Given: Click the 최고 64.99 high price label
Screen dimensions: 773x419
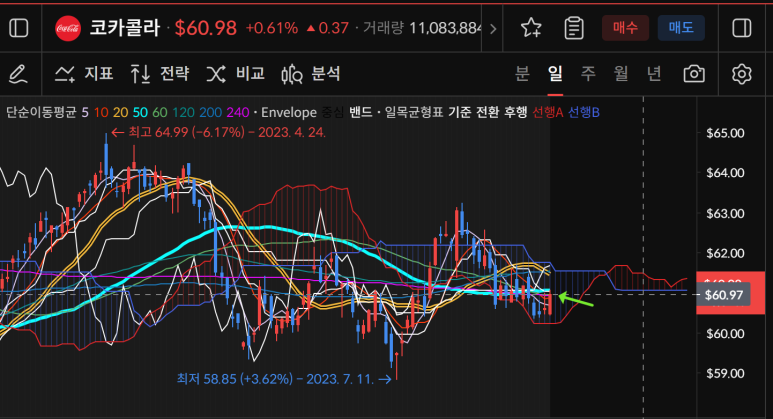Looking at the screenshot, I should click(x=218, y=133).
